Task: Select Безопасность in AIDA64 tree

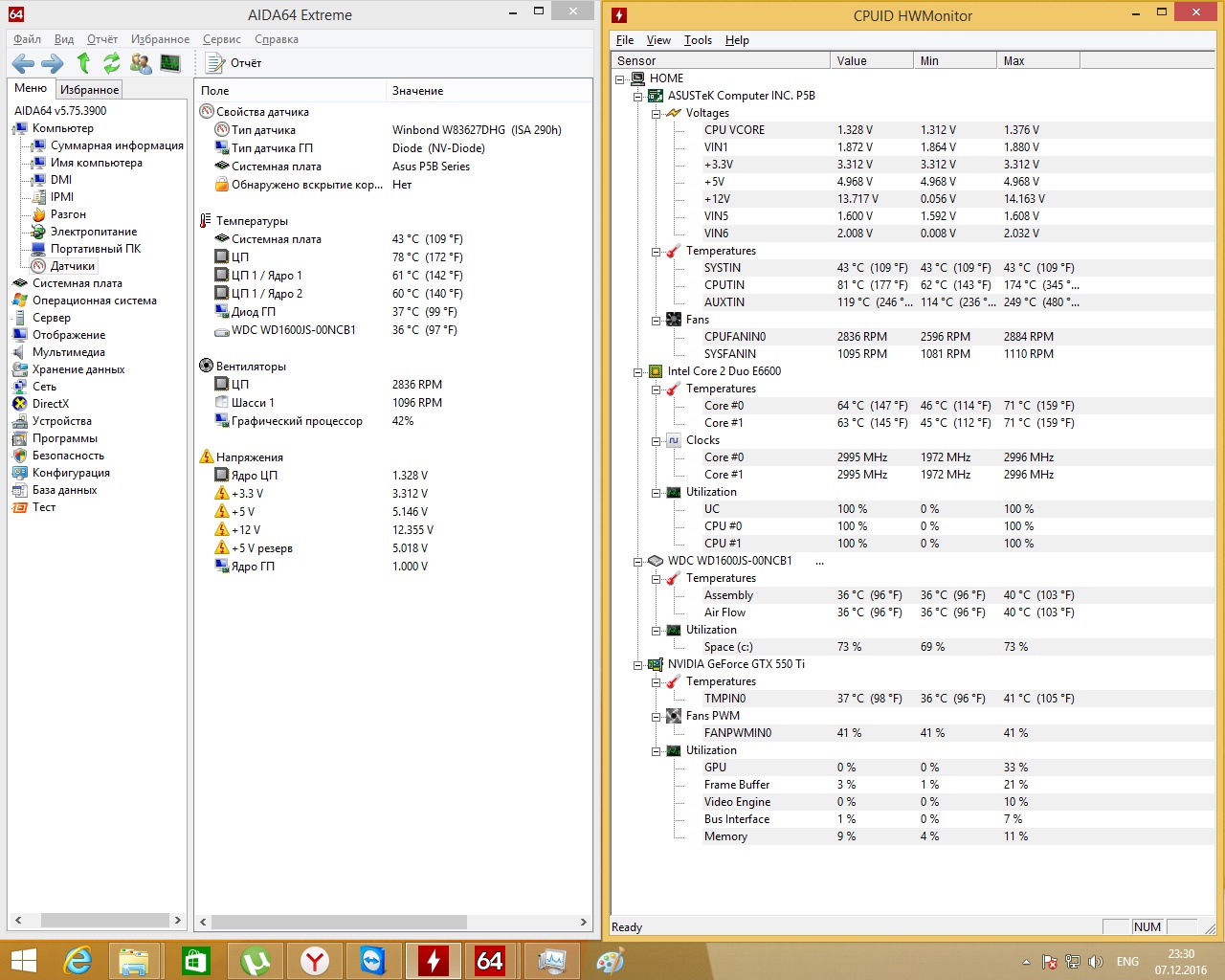Action: pos(68,456)
